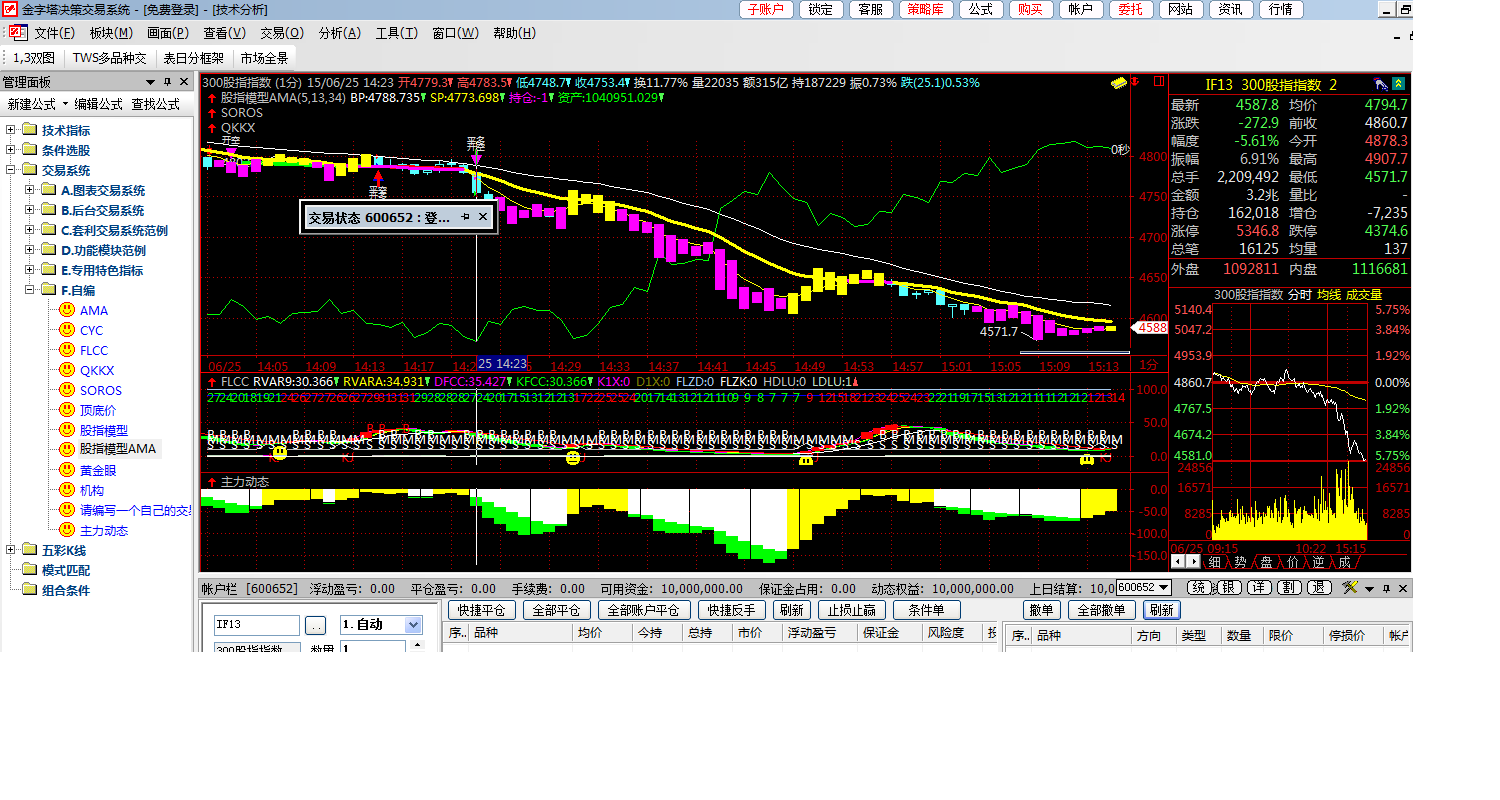Expand D.功能模块范例 node
The width and height of the screenshot is (1500, 800).
coord(30,250)
